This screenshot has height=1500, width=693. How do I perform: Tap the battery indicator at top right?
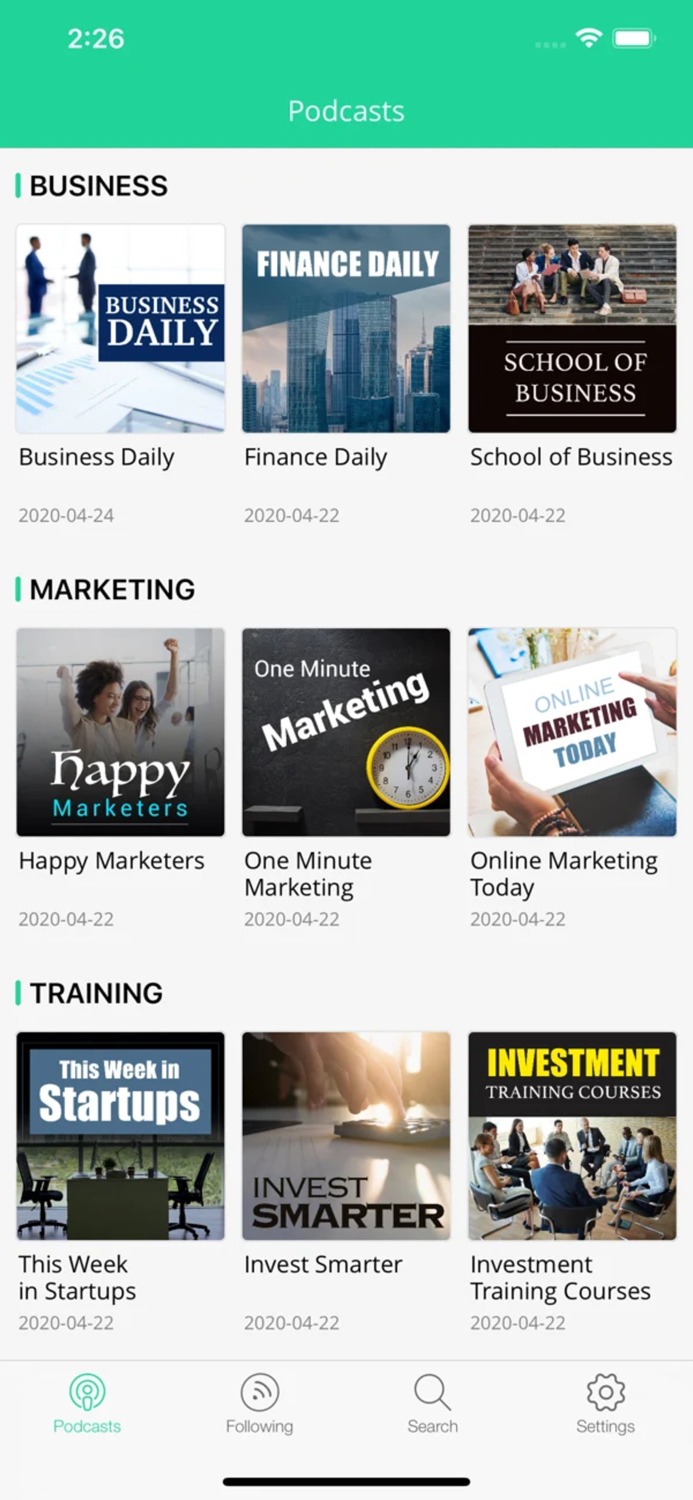click(633, 37)
